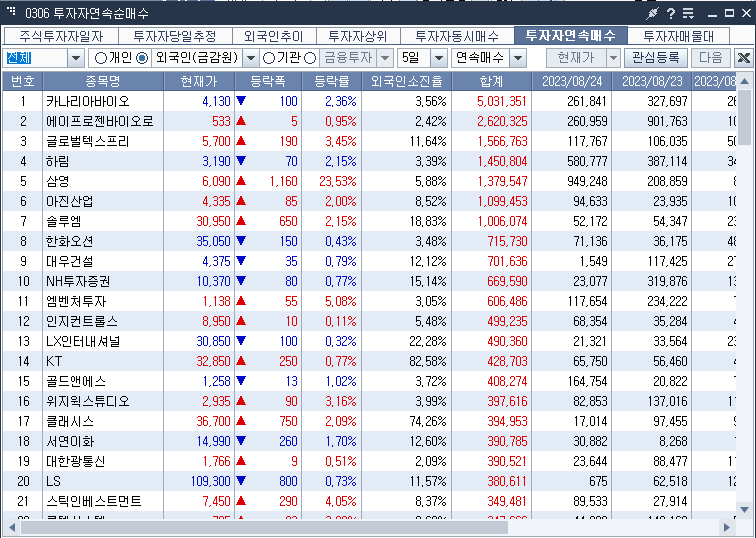
Task: Expand the 외국인(금감원) dropdown arrow
Action: (251, 58)
